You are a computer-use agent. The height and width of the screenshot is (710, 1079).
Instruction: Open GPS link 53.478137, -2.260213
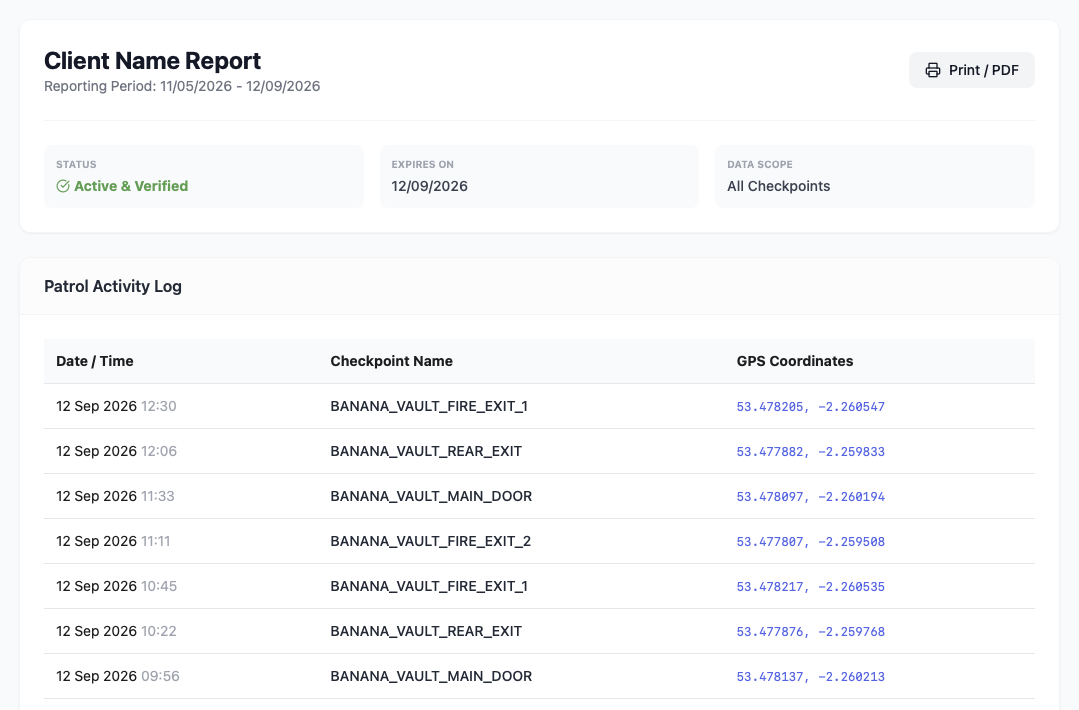tap(811, 677)
